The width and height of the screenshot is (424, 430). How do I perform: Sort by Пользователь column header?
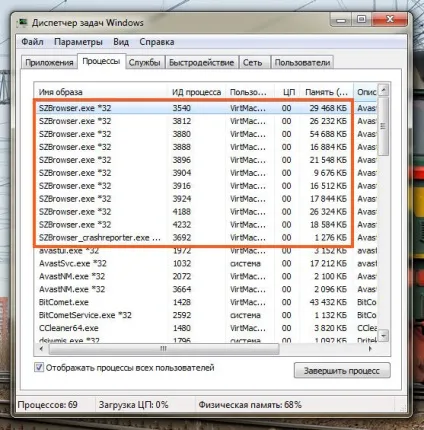point(250,92)
